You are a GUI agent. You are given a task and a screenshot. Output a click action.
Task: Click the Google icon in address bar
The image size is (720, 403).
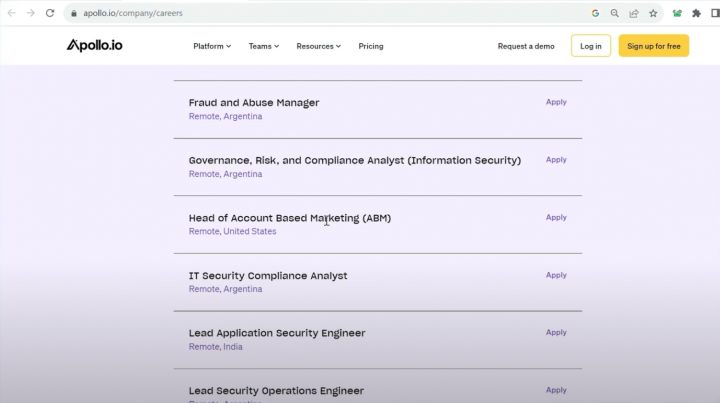point(596,13)
